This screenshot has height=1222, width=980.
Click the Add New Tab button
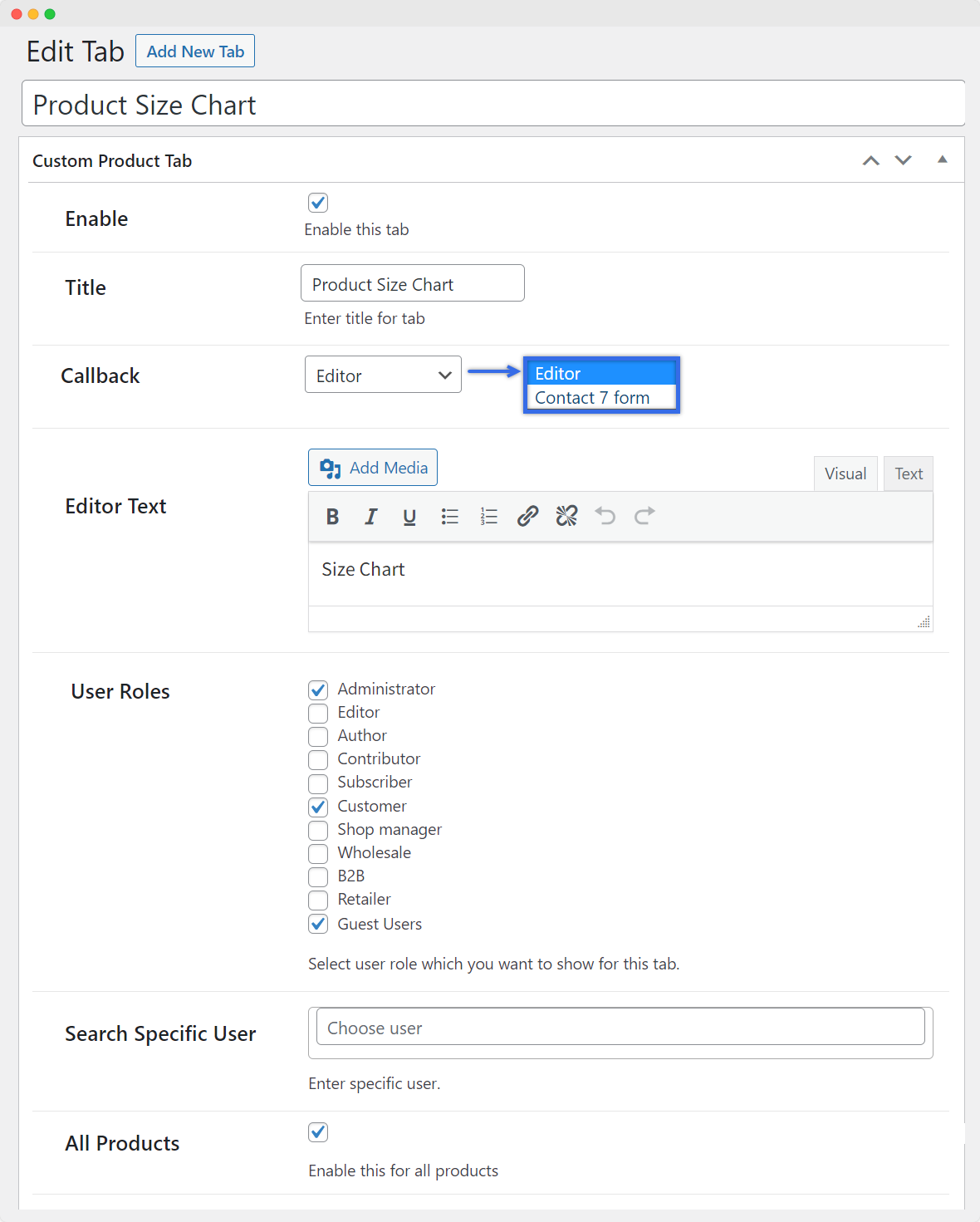195,52
